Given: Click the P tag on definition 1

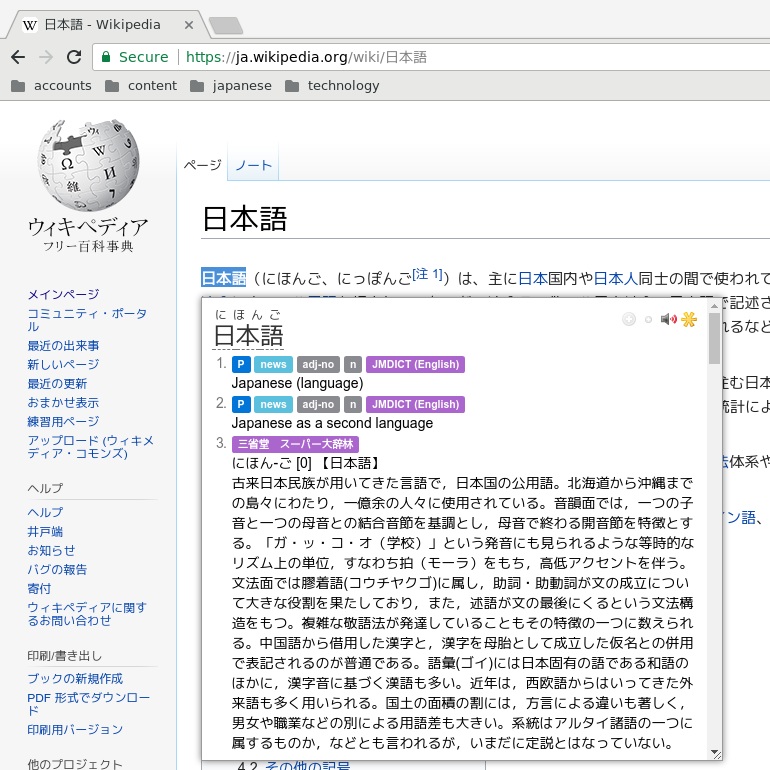Looking at the screenshot, I should 241,364.
